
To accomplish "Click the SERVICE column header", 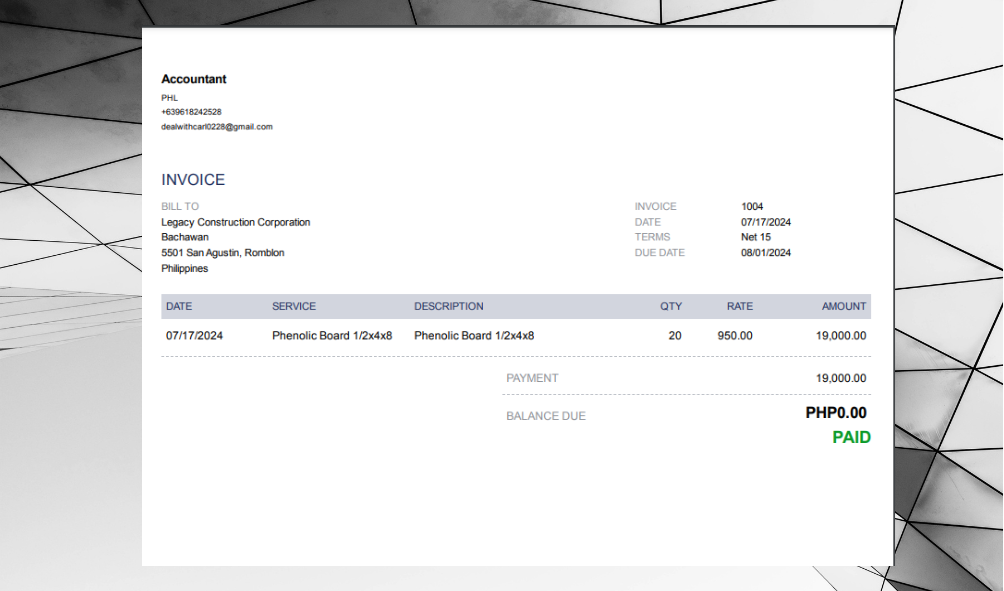I will click(x=294, y=307).
